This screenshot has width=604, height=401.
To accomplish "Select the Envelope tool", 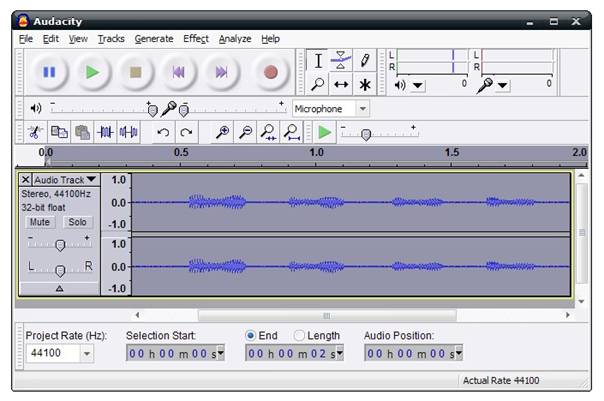I will click(x=341, y=60).
